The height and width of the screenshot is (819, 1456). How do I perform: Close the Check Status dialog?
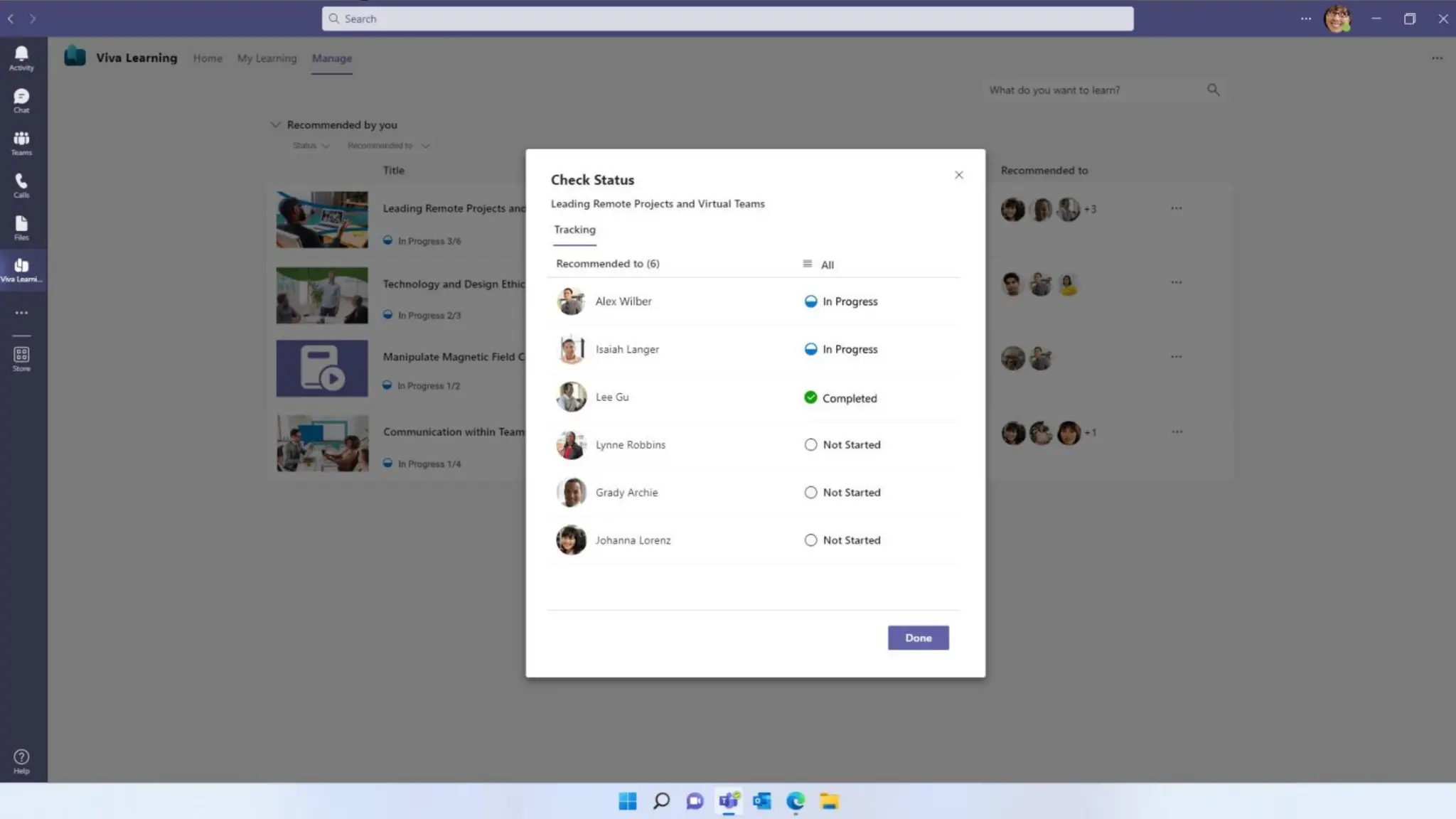pyautogui.click(x=958, y=175)
